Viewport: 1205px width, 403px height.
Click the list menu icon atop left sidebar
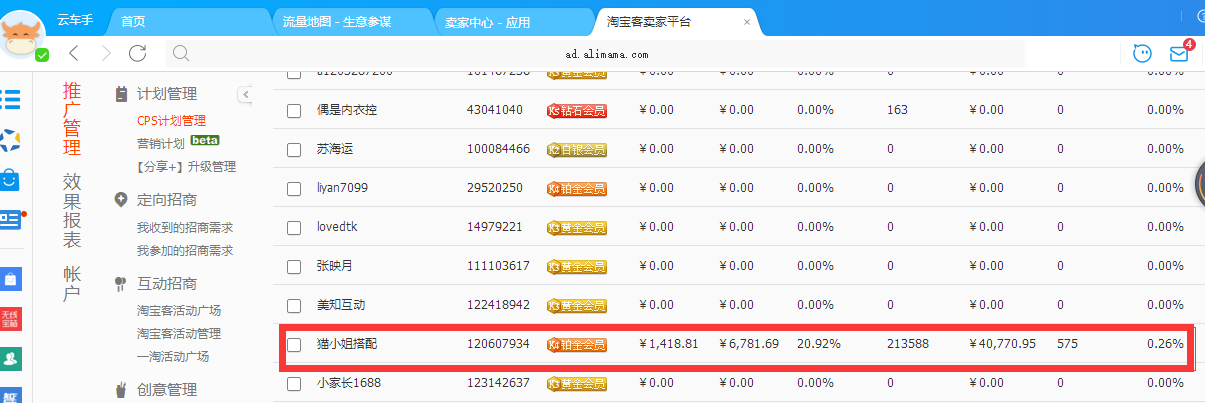[11, 98]
